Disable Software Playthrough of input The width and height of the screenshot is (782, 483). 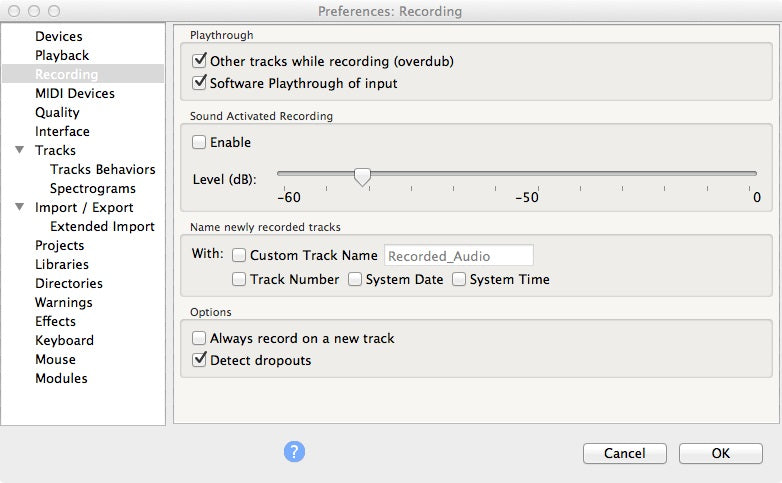click(x=200, y=83)
